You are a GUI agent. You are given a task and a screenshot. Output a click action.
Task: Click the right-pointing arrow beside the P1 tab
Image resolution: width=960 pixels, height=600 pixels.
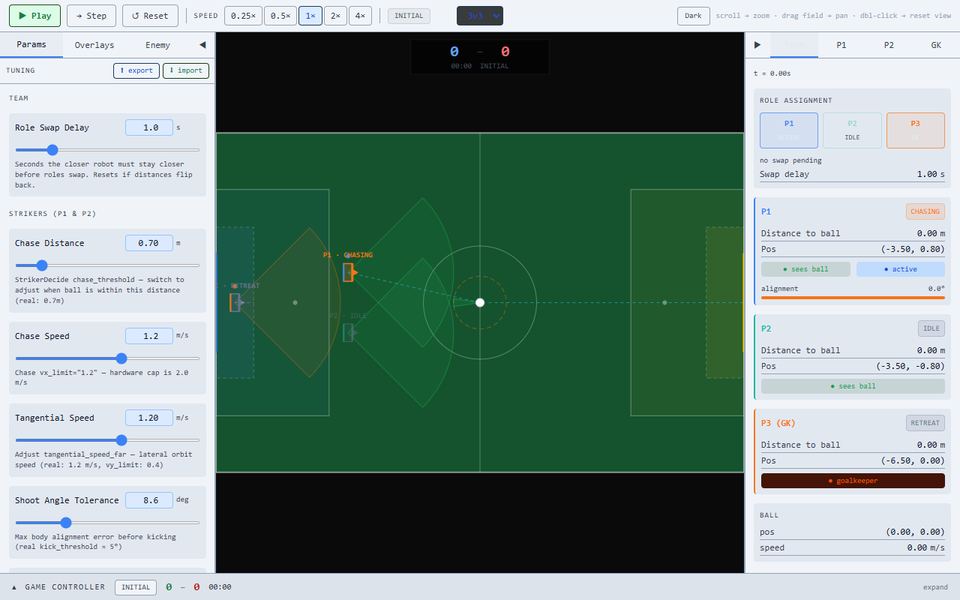pos(757,45)
